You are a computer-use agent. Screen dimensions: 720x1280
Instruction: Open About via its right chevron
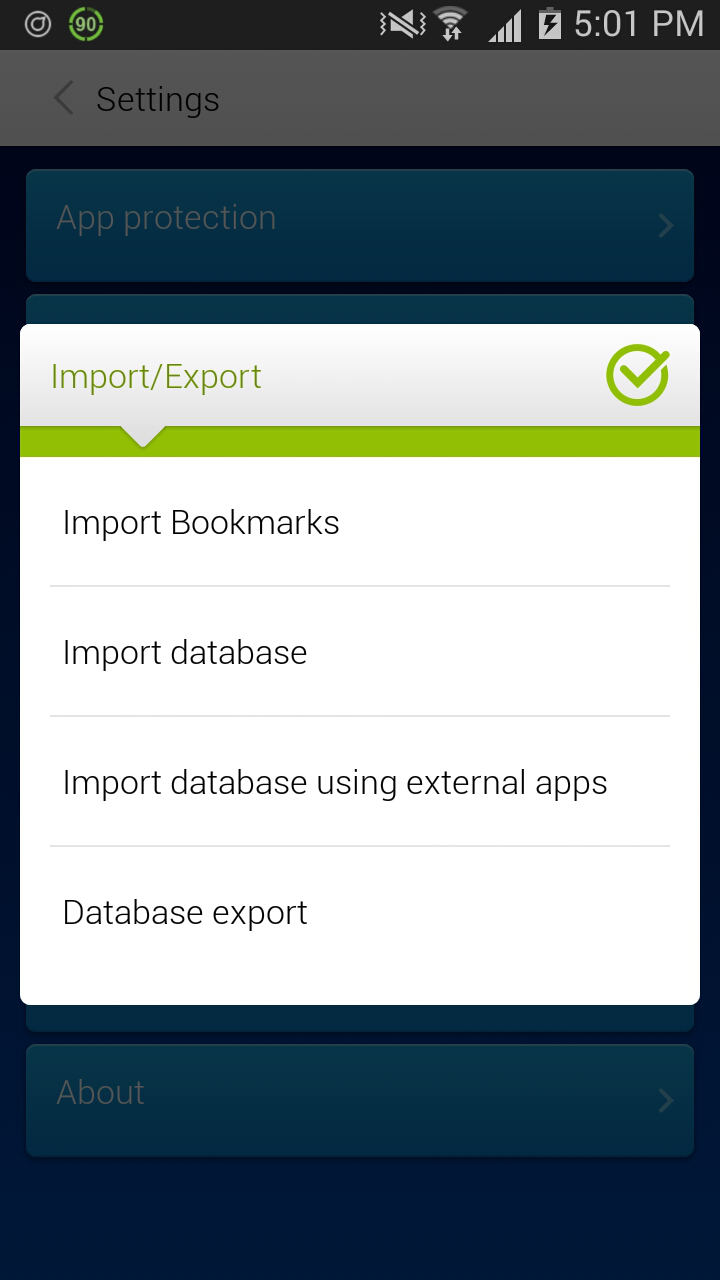click(666, 1101)
